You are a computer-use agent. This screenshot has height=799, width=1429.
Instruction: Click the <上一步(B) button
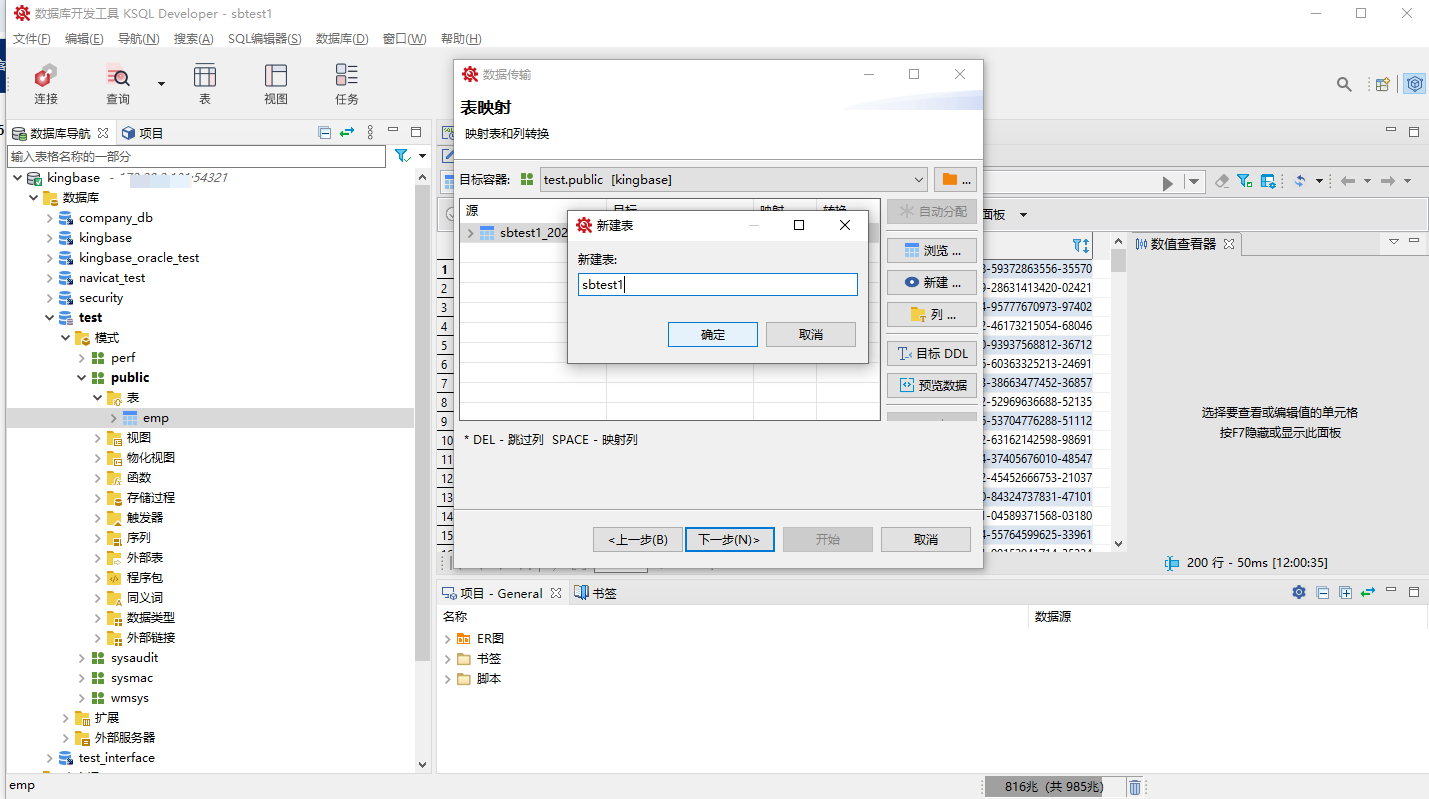point(638,540)
